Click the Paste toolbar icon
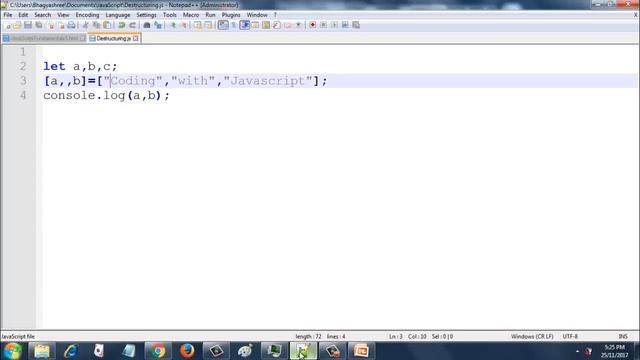Image resolution: width=640 pixels, height=360 pixels. click(x=107, y=25)
